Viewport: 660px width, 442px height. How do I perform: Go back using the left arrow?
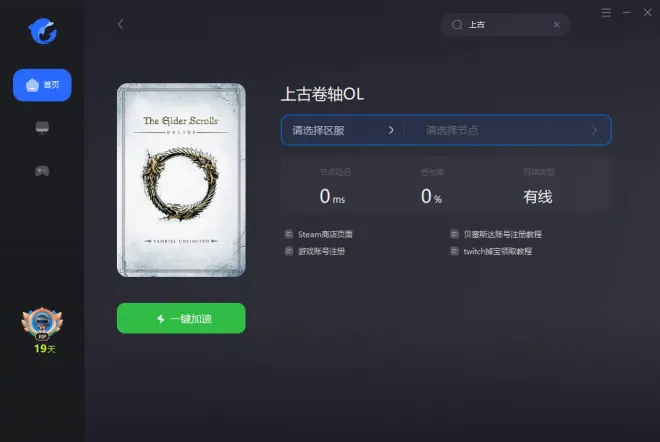point(120,24)
